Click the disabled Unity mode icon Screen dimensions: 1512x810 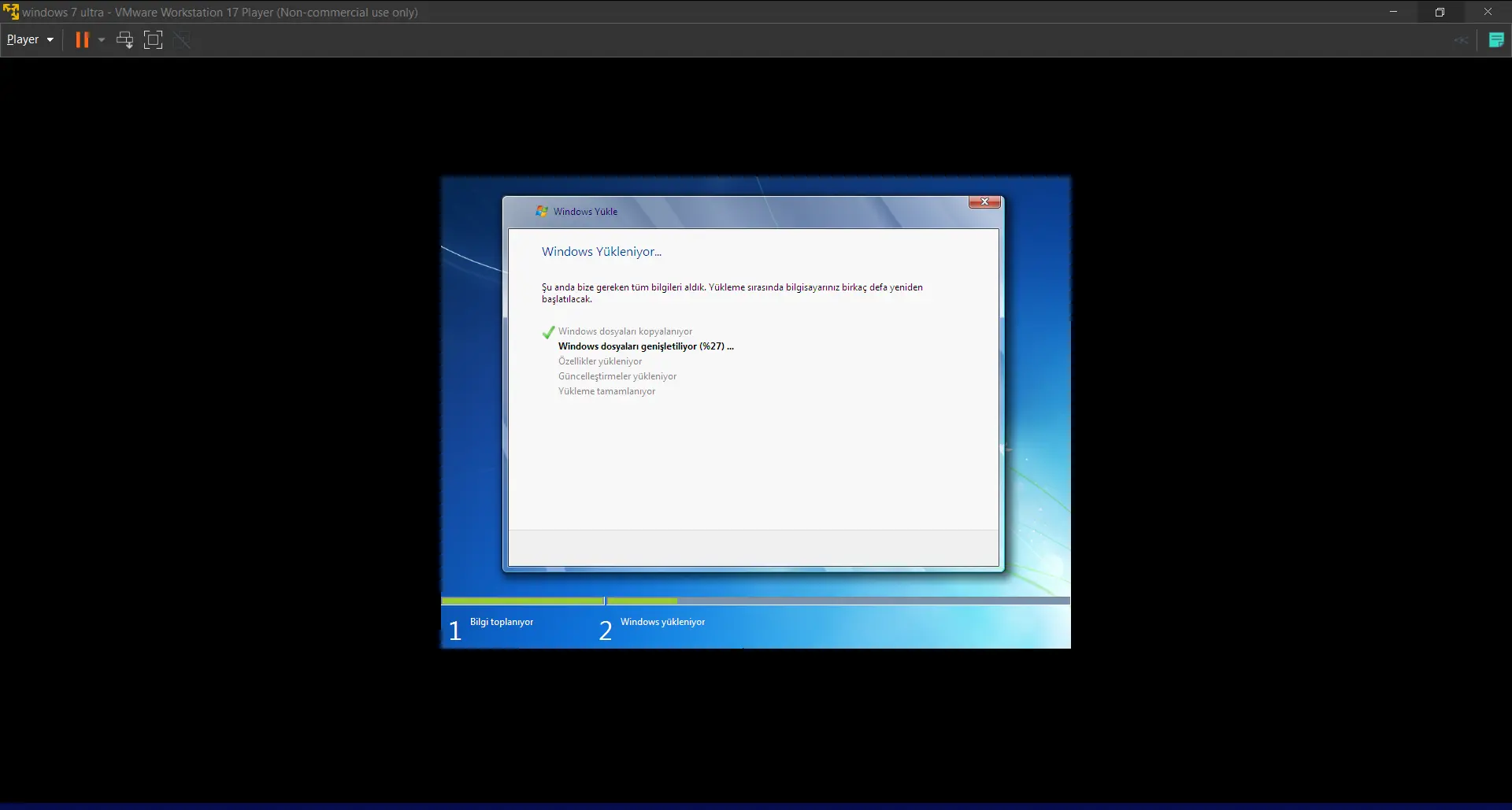click(x=182, y=39)
